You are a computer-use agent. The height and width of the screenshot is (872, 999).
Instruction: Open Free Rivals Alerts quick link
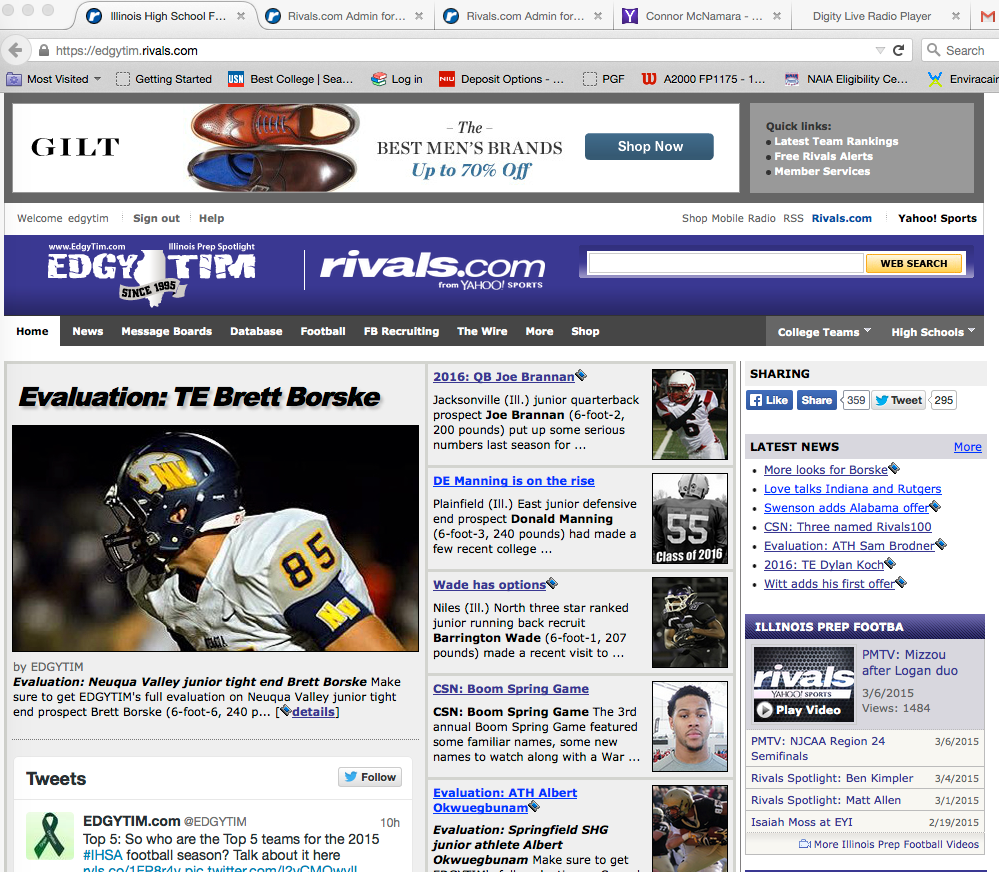click(823, 156)
